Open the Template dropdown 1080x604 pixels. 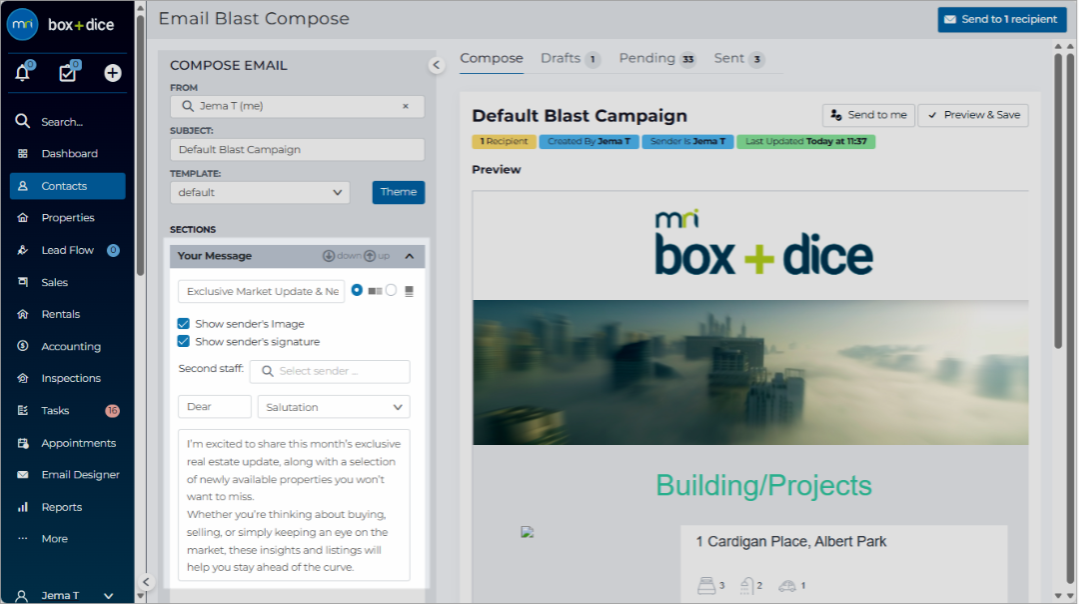click(260, 192)
